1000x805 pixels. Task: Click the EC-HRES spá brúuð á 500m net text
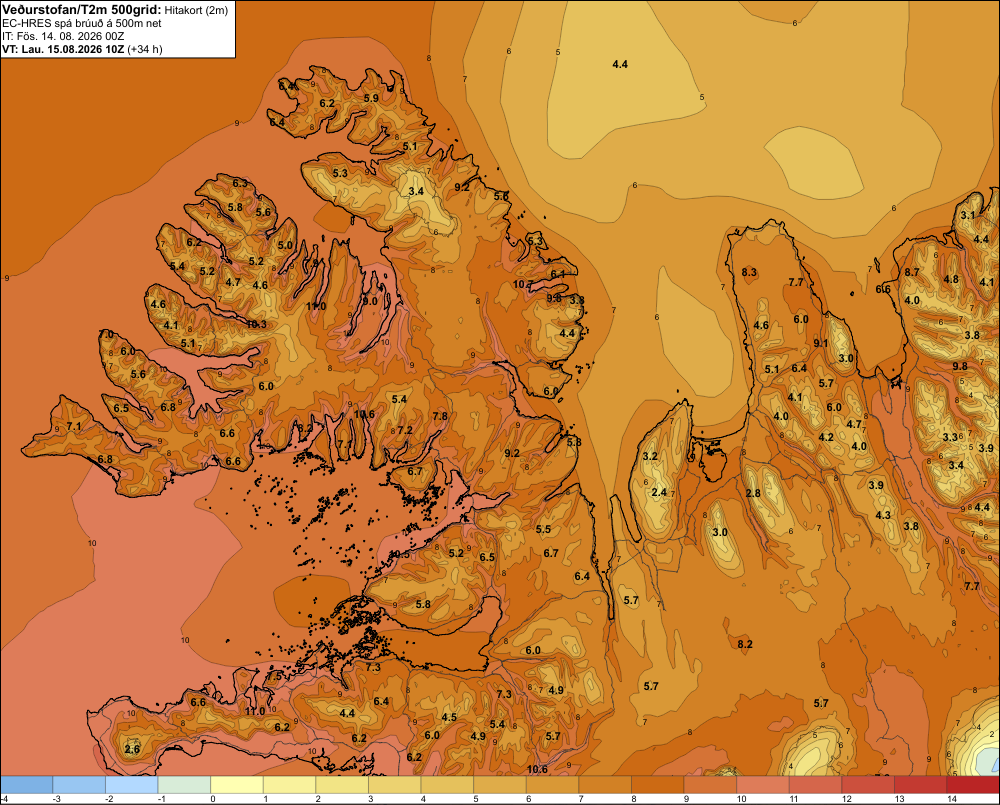pos(82,24)
